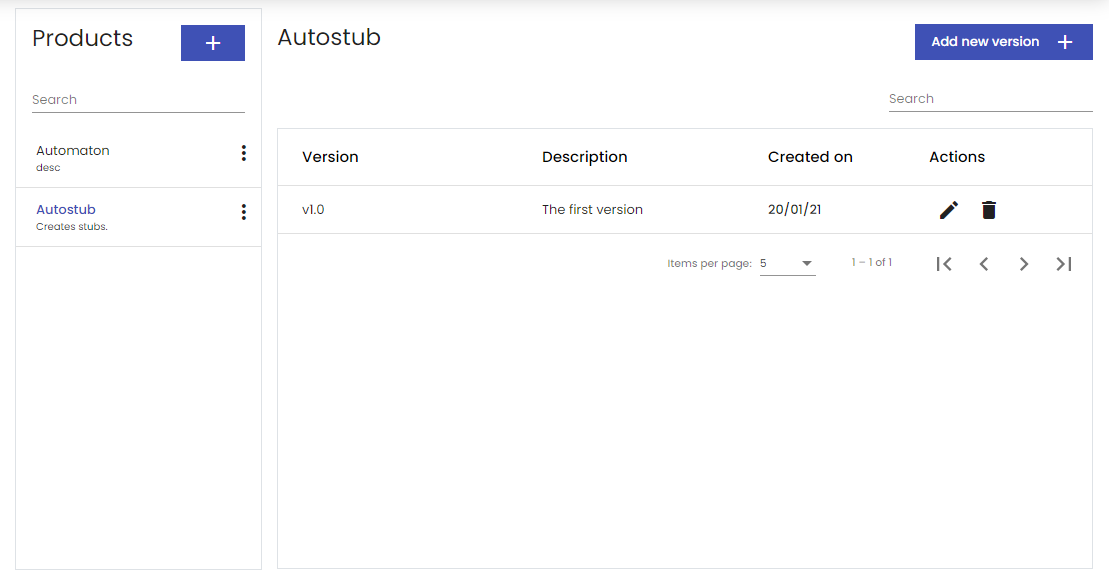Delete version v1.0 with trash icon

tap(989, 210)
